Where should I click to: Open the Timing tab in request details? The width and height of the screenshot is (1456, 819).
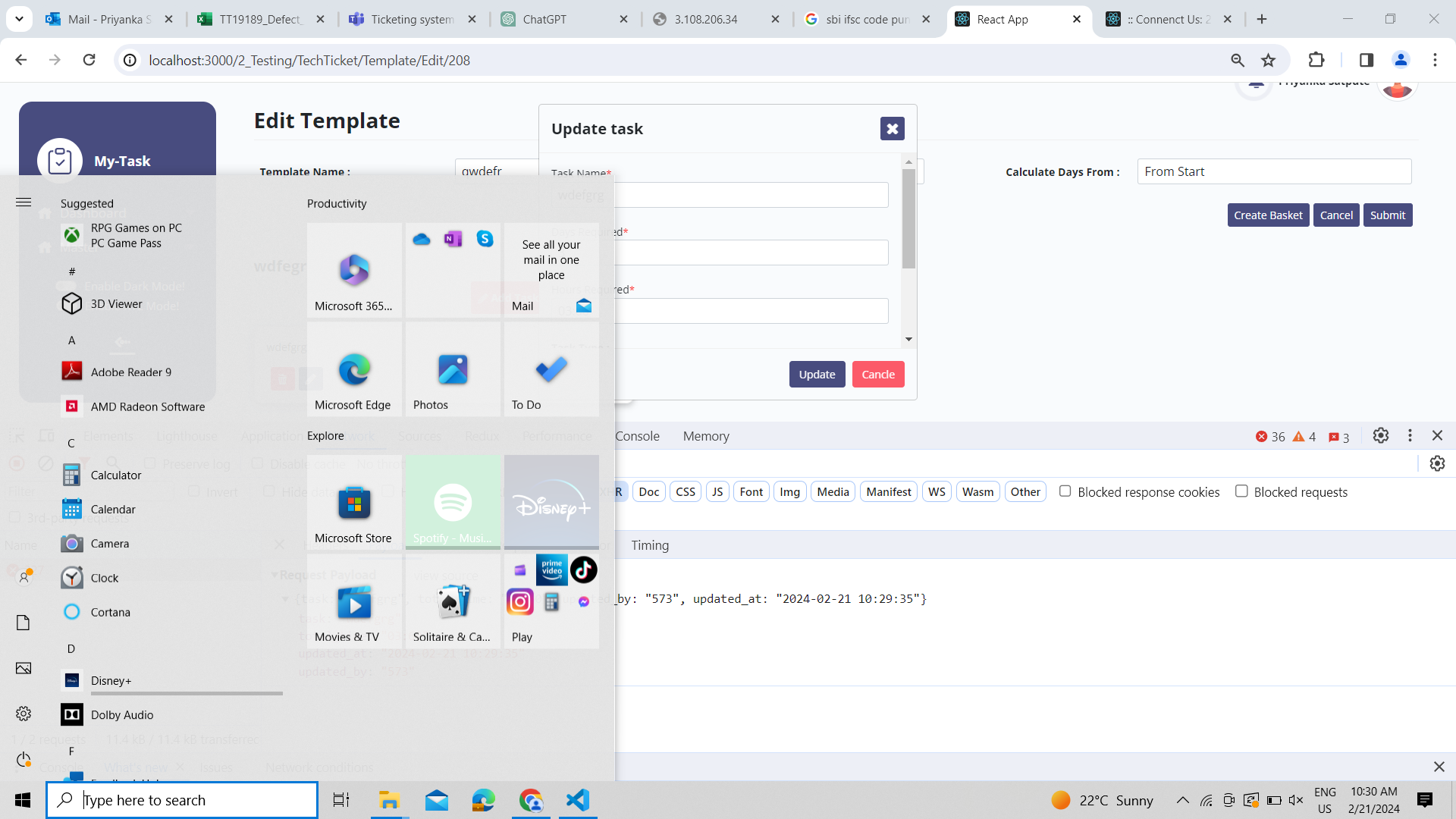coord(650,545)
